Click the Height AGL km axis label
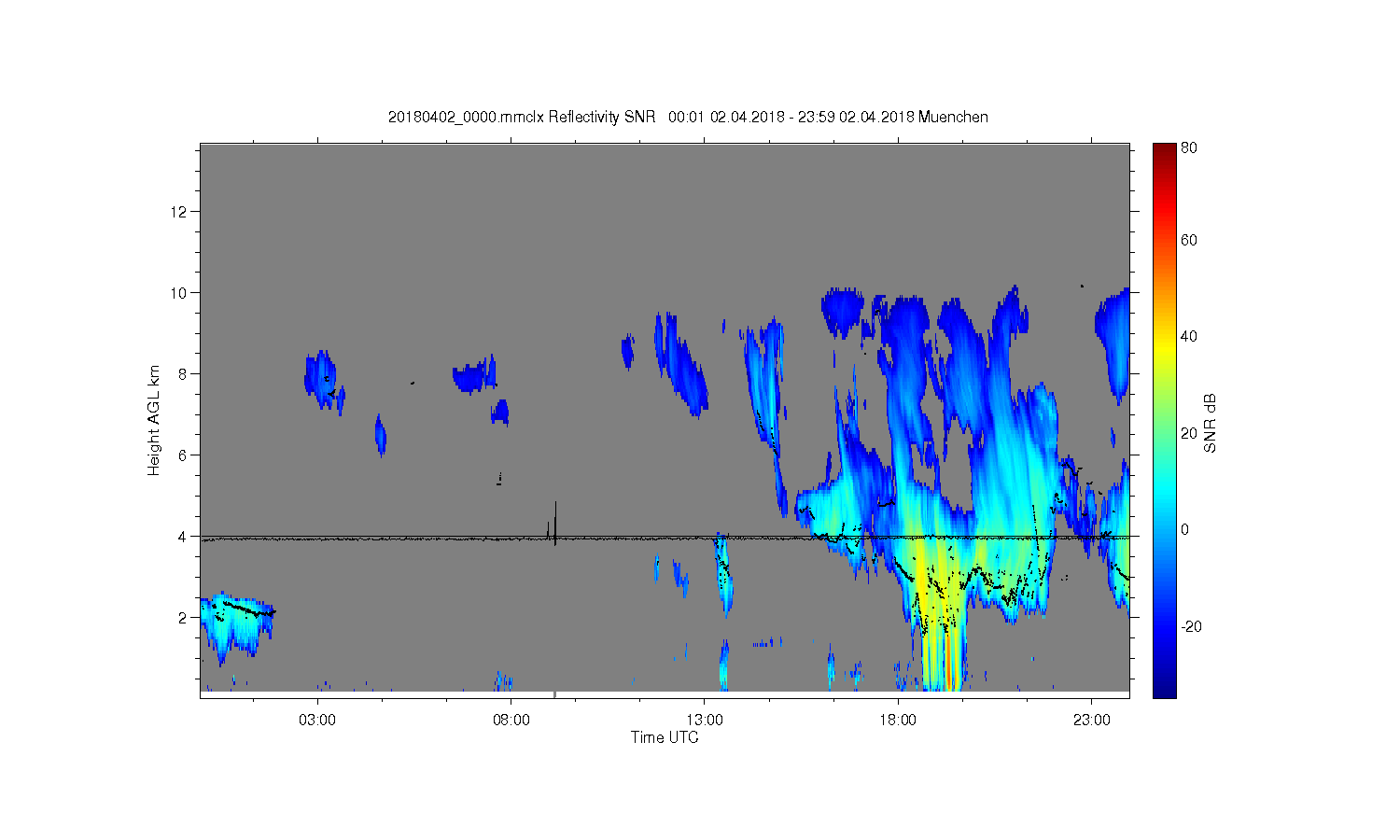 (x=153, y=420)
